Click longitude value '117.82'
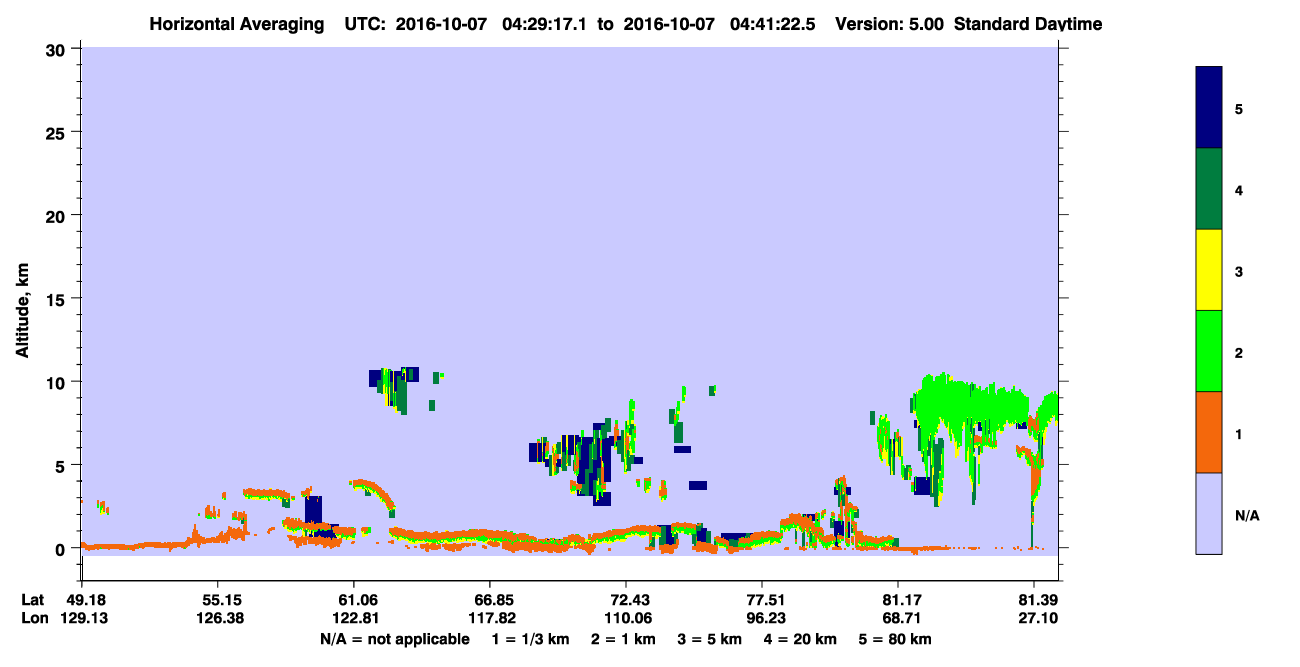The image size is (1300, 667). tap(490, 618)
